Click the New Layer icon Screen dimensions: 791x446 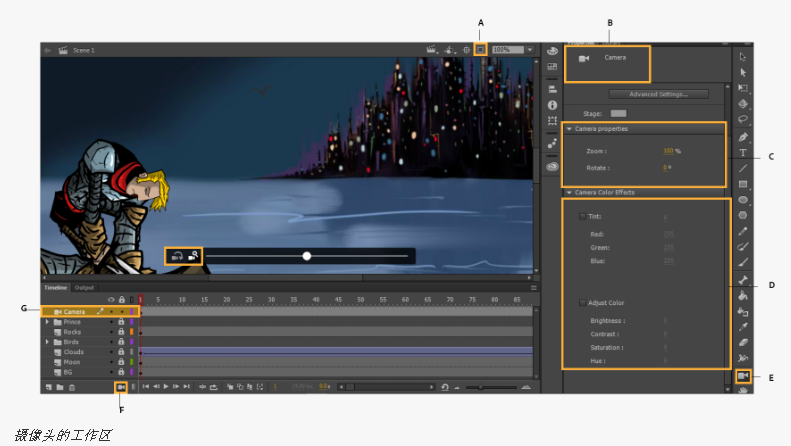(x=49, y=387)
